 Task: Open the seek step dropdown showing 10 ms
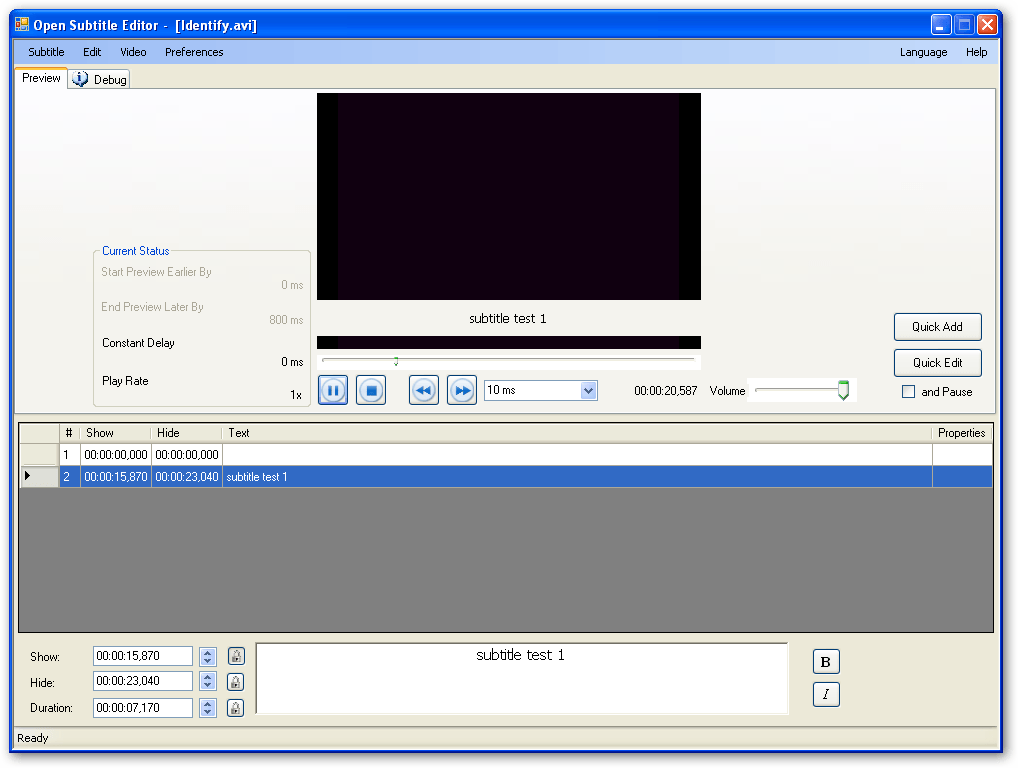point(587,390)
